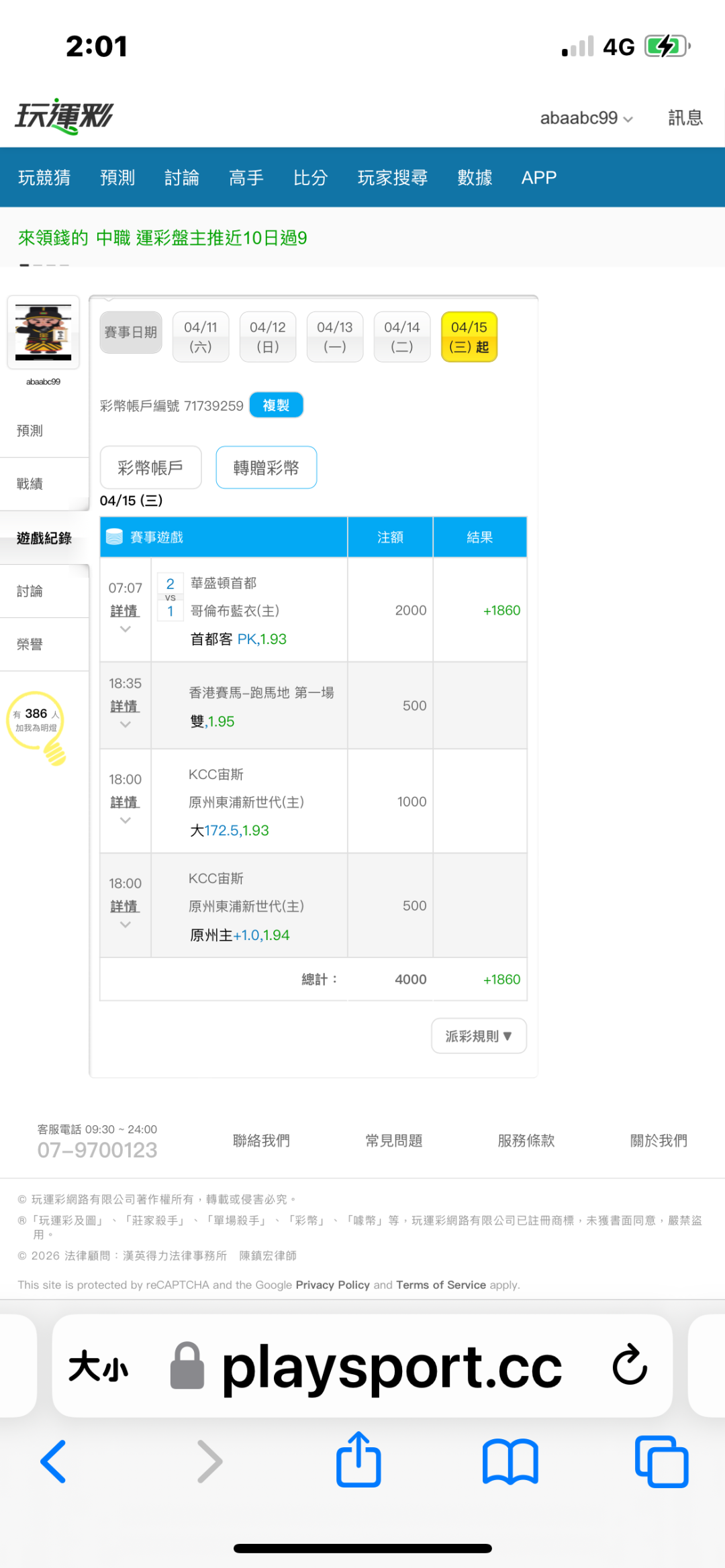Expand the 派彩規則 dropdown
725x1568 pixels.
[479, 1036]
